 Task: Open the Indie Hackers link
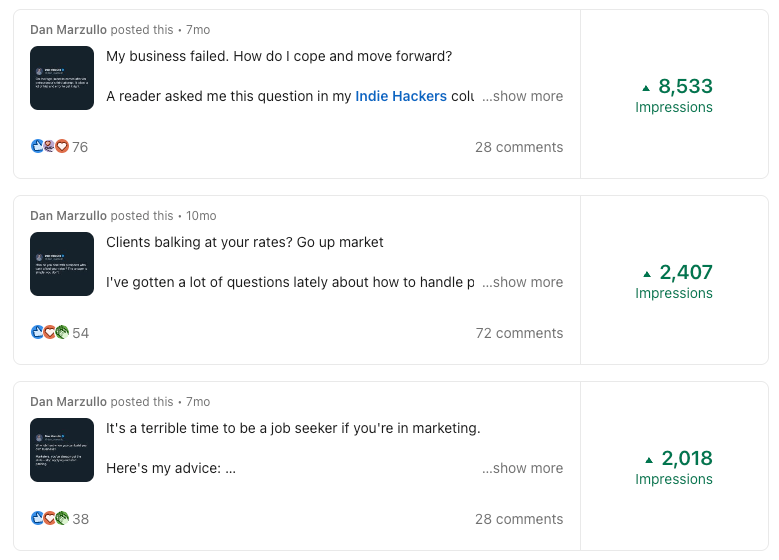pos(401,97)
